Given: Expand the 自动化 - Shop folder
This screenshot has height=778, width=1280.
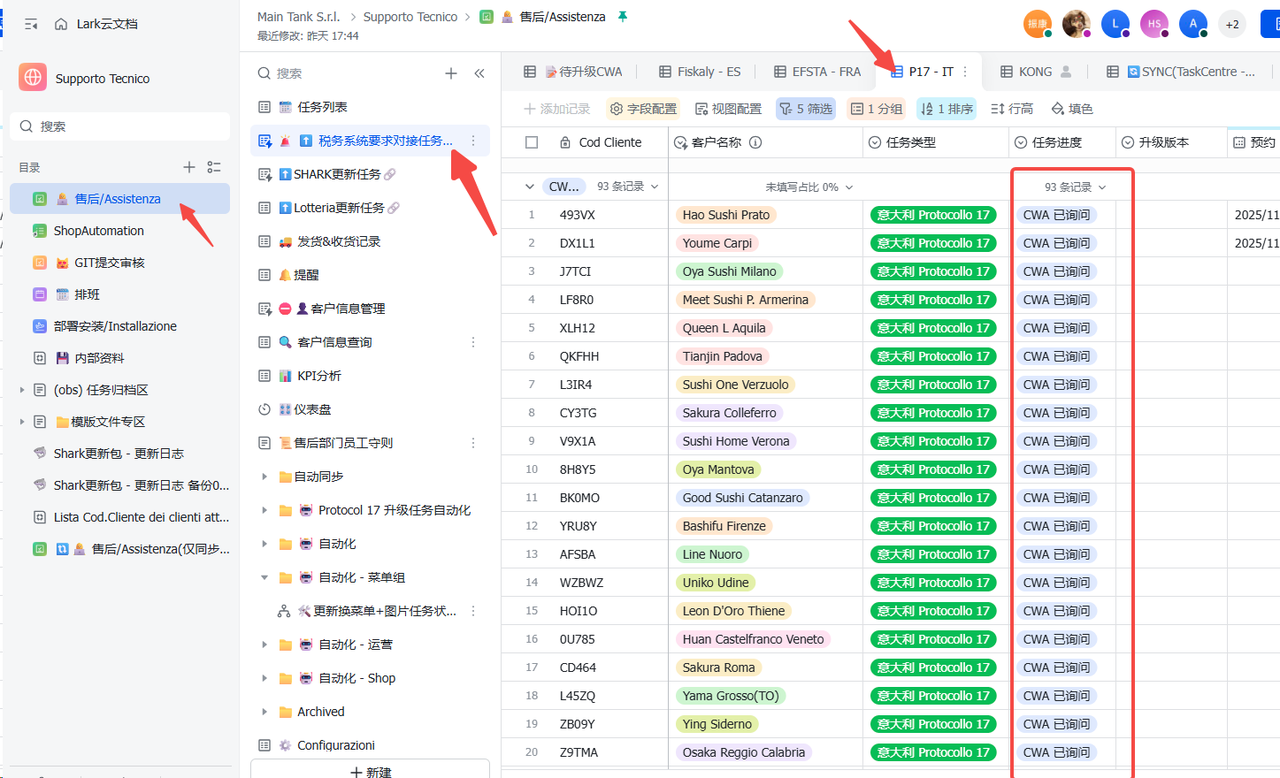Looking at the screenshot, I should point(264,678).
